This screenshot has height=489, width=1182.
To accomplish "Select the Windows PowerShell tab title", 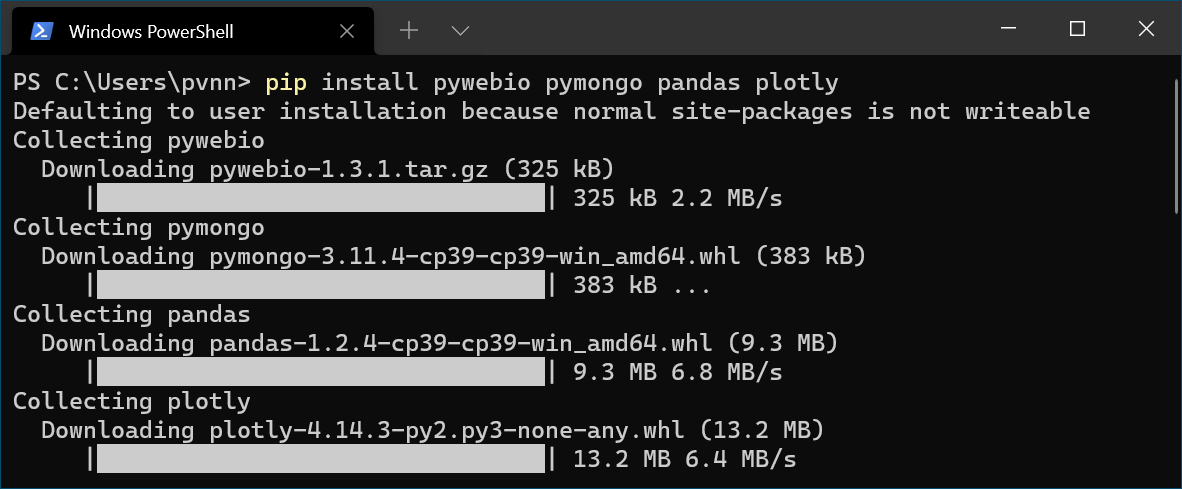I will 151,32.
